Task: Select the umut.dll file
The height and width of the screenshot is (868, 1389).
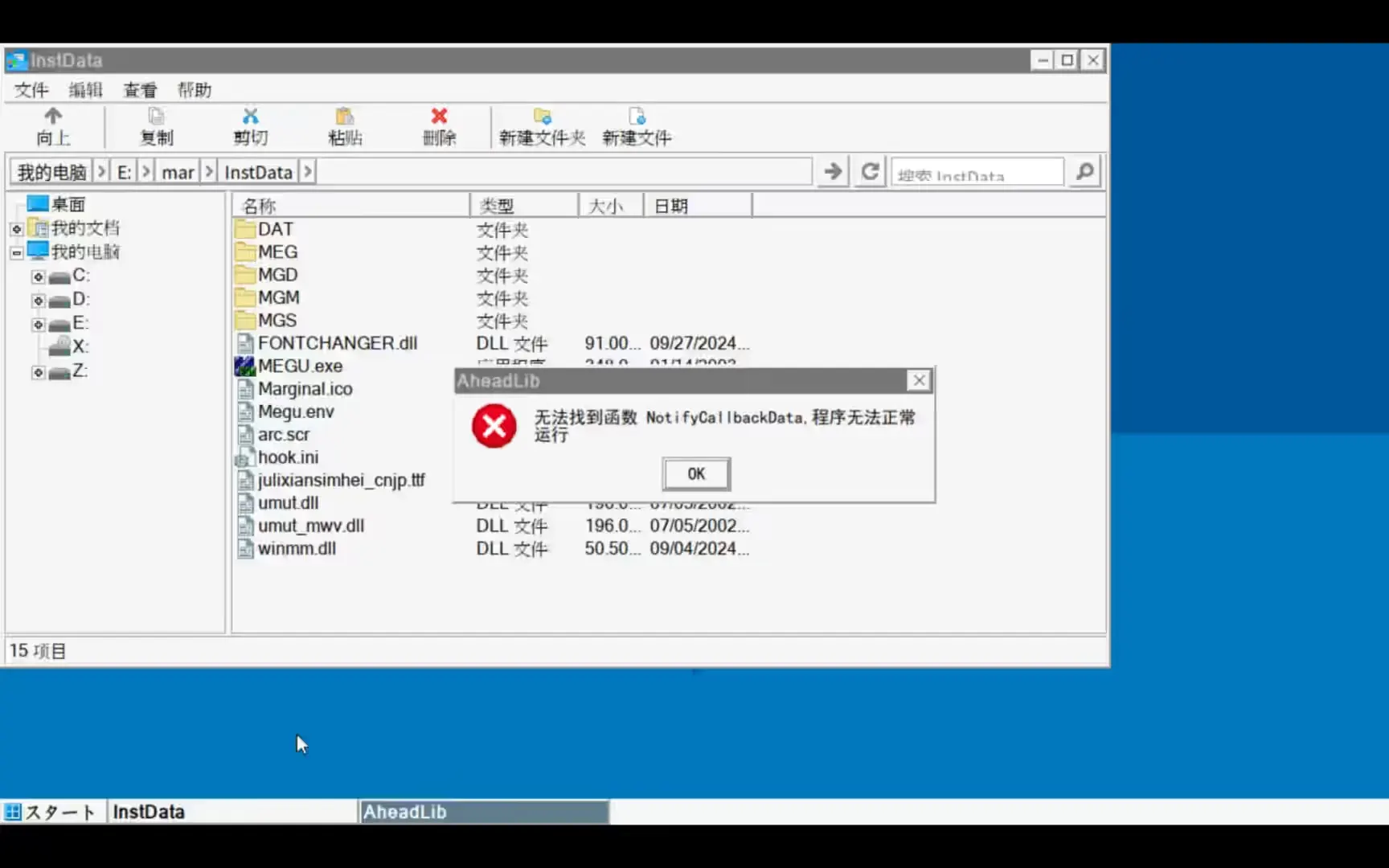Action: point(288,503)
